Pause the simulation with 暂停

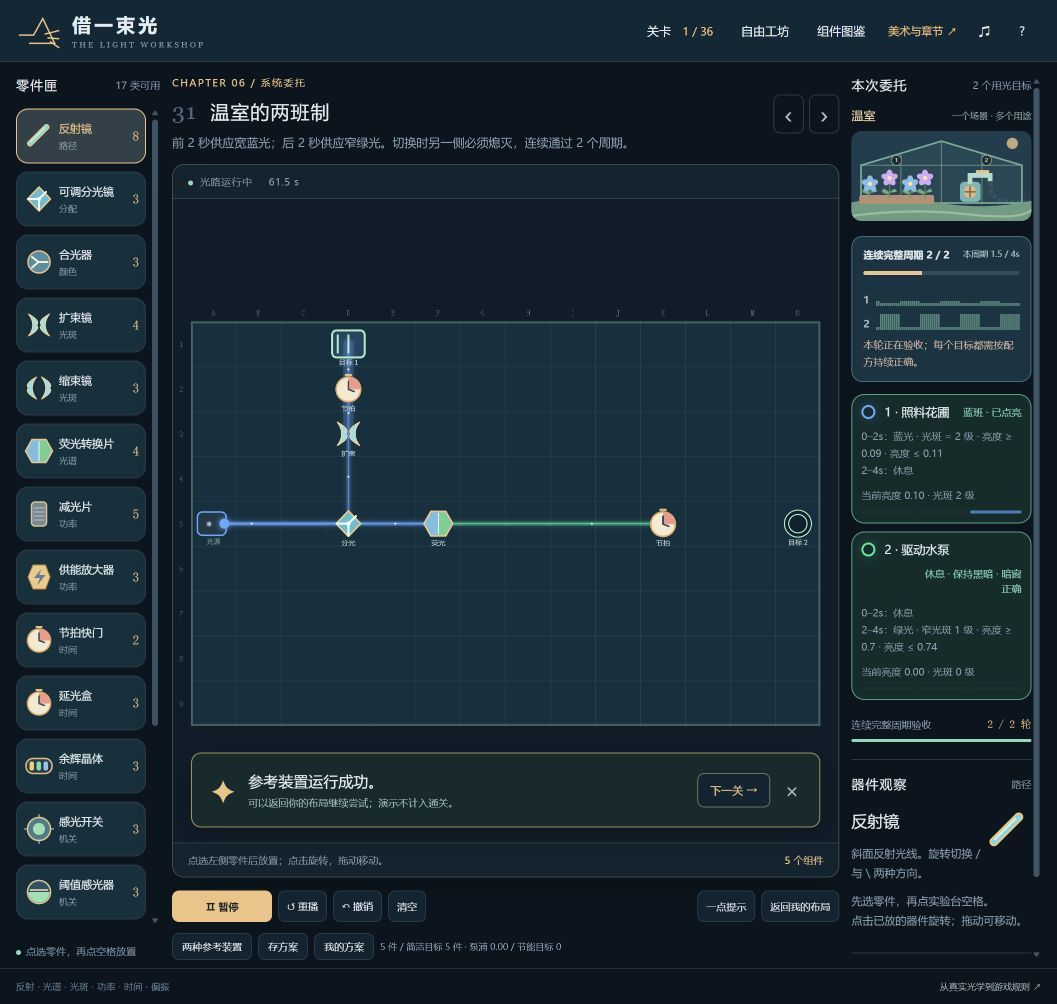(x=222, y=907)
